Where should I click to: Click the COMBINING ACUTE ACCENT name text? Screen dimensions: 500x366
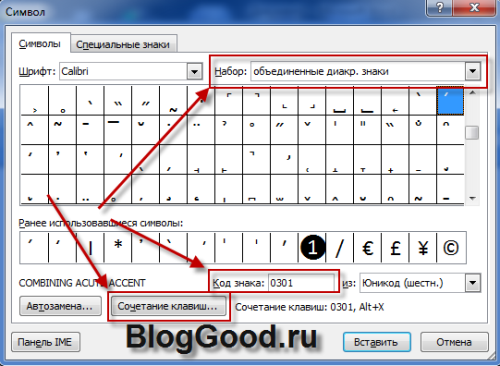click(82, 283)
